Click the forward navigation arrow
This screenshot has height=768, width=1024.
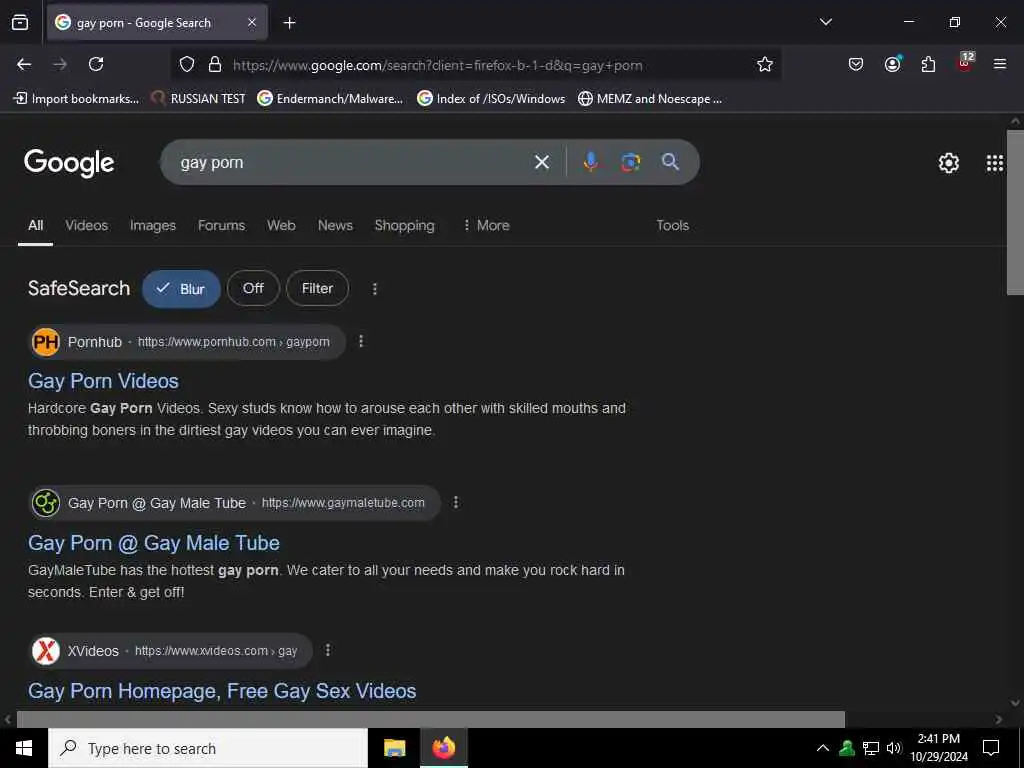[60, 64]
